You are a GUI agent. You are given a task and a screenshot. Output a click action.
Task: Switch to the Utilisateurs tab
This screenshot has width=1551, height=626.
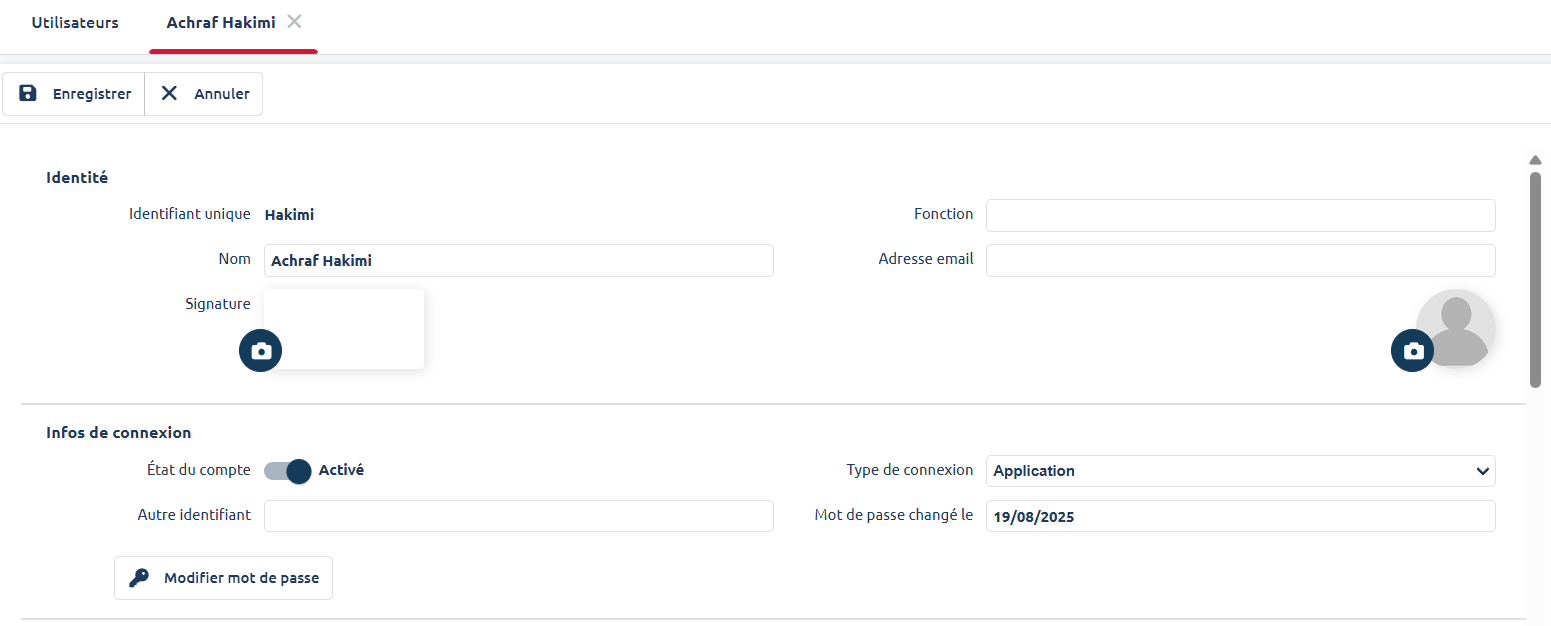click(75, 22)
